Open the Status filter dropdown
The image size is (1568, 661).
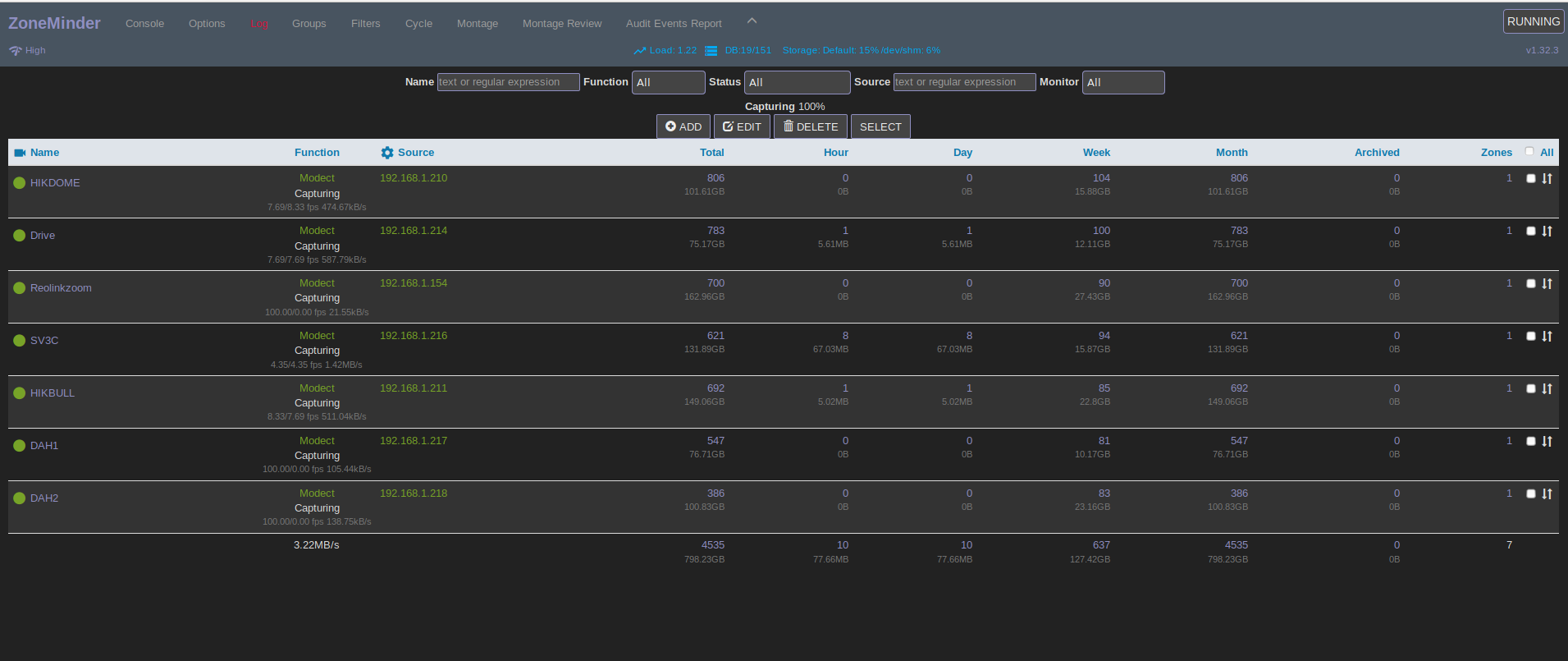pyautogui.click(x=797, y=82)
